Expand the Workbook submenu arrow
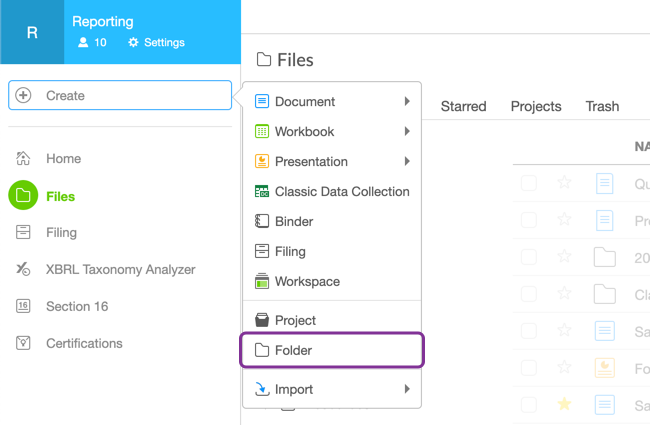 407,132
